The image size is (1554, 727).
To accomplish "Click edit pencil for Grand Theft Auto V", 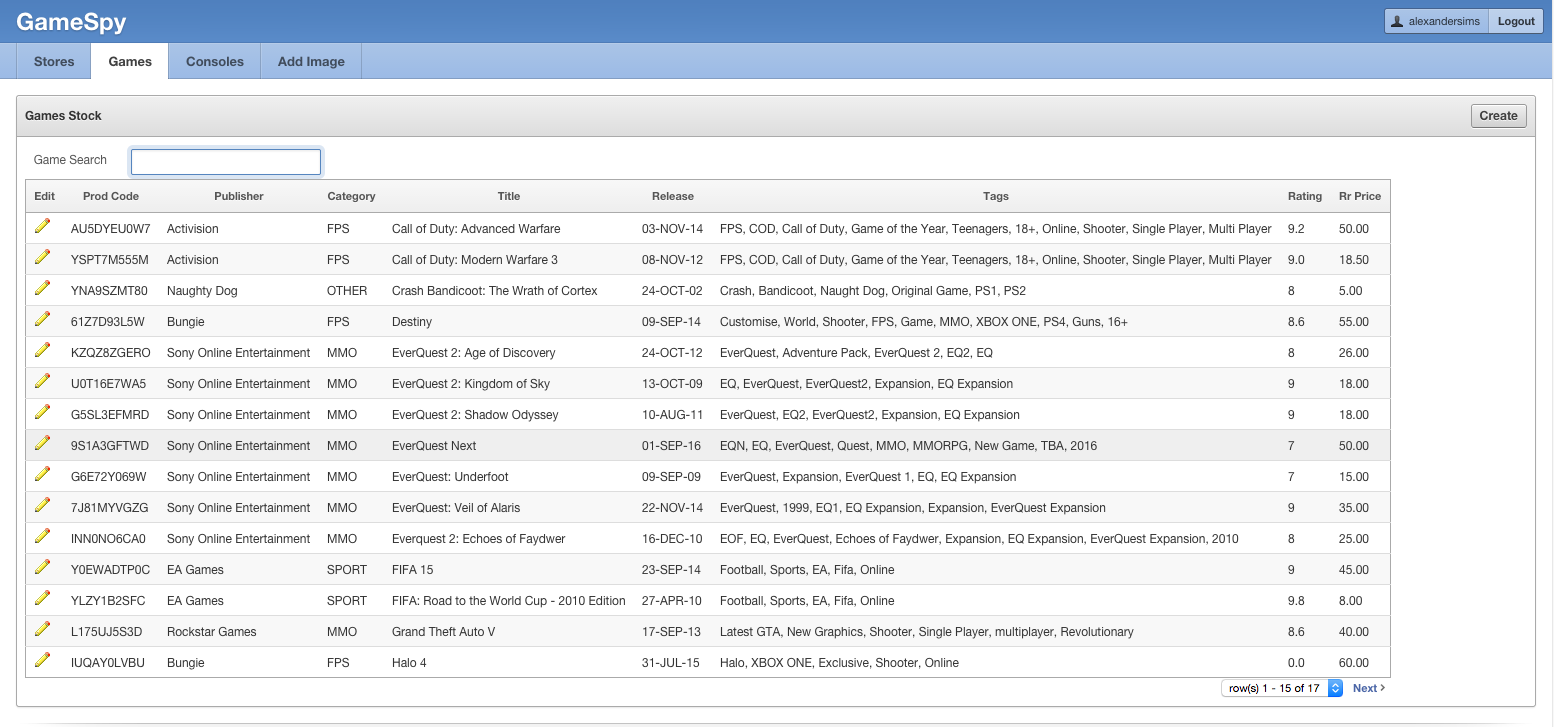I will [x=42, y=629].
